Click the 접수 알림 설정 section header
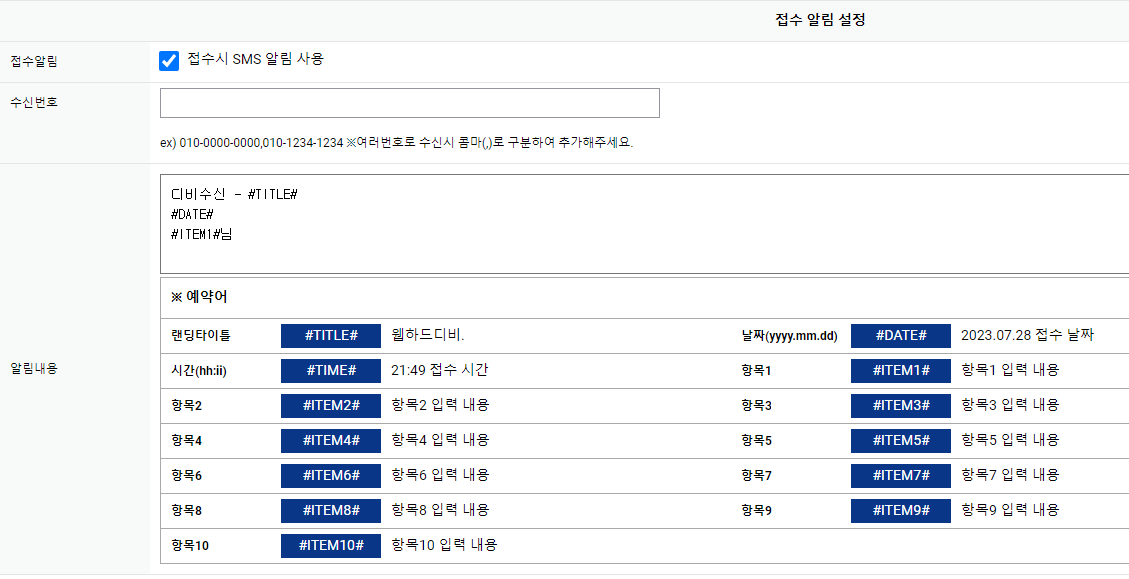 820,20
